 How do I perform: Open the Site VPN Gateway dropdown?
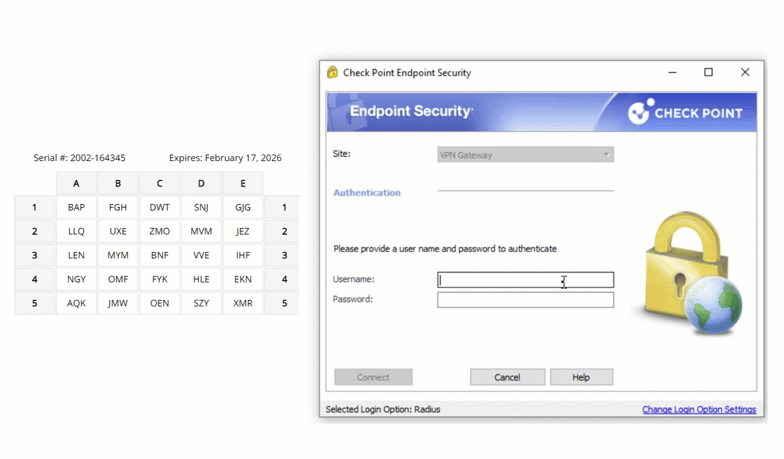pos(525,154)
